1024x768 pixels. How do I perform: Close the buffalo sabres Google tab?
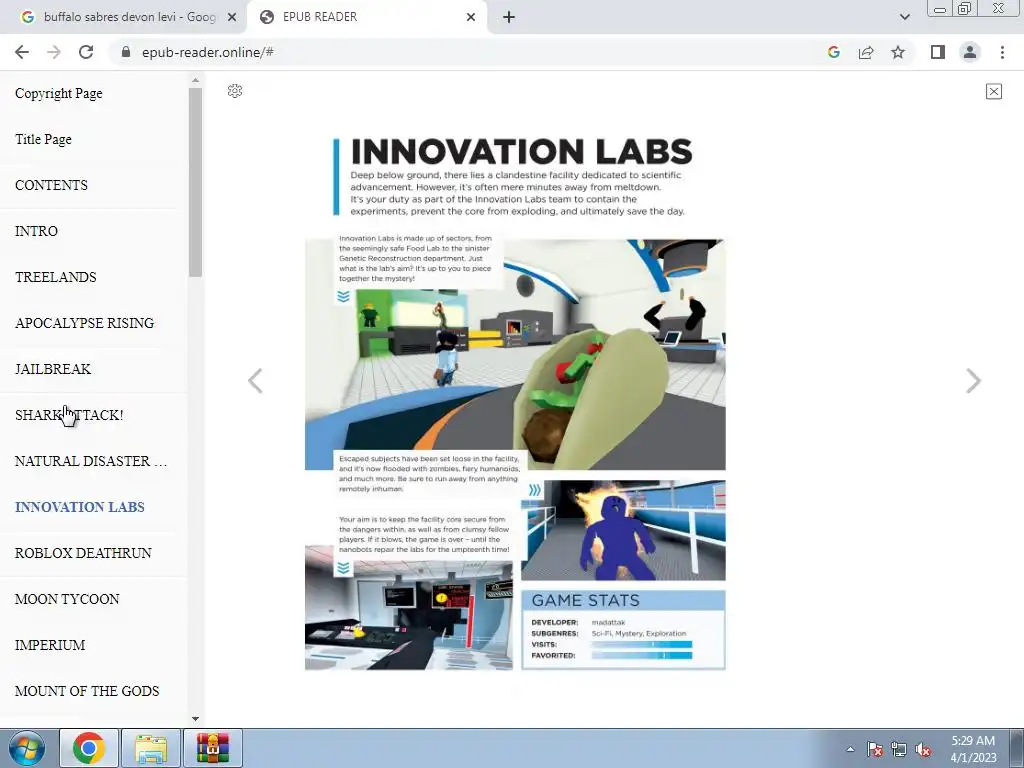(232, 17)
